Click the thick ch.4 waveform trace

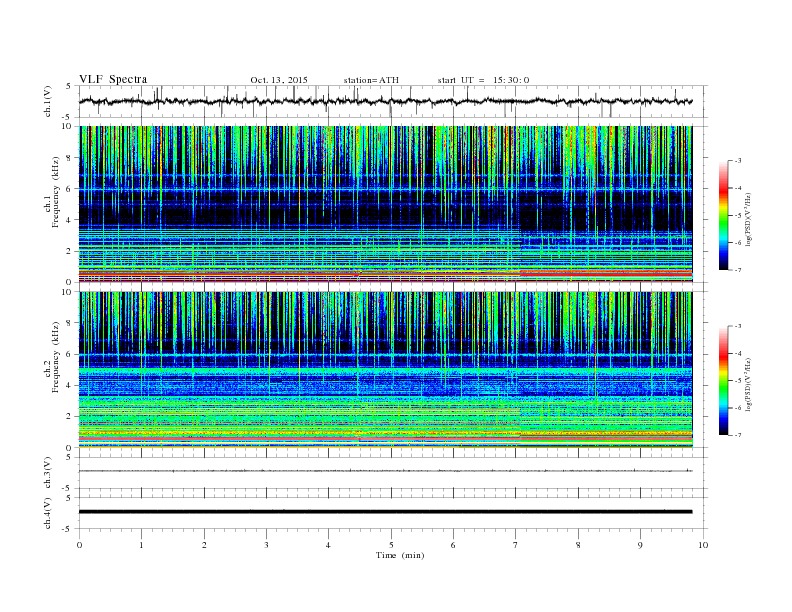coord(385,512)
